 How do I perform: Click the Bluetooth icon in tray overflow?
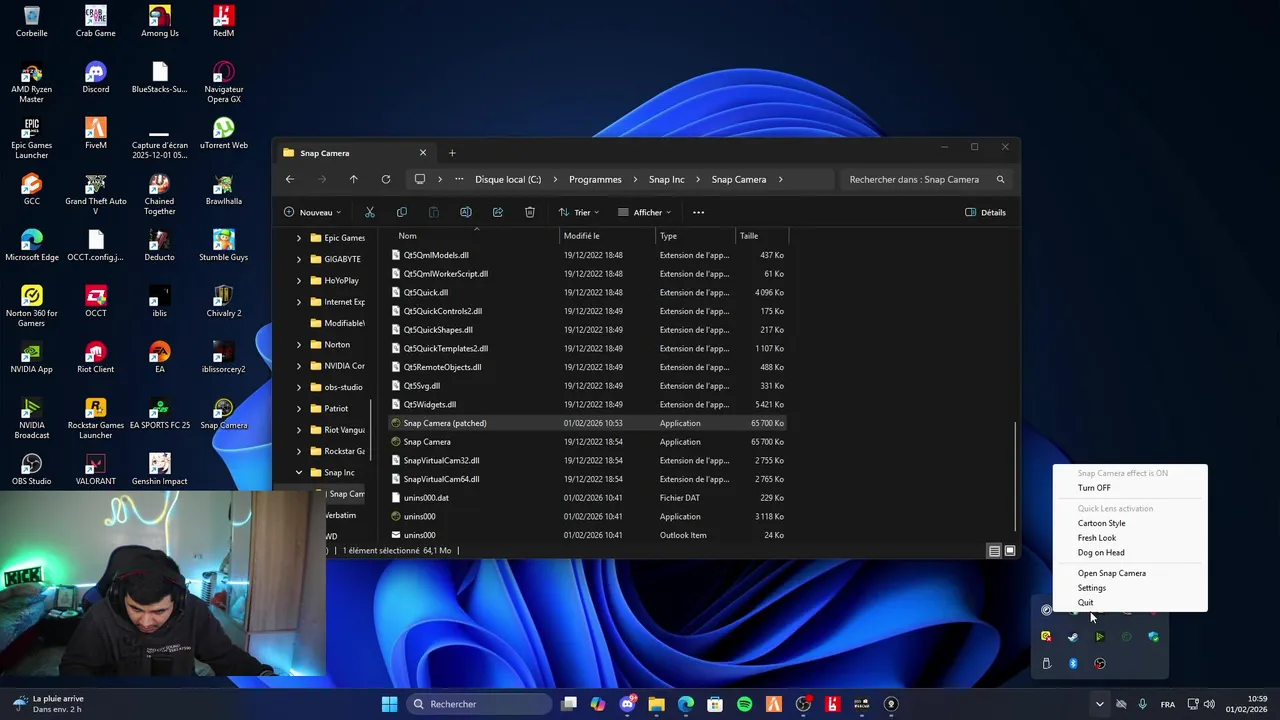point(1073,663)
